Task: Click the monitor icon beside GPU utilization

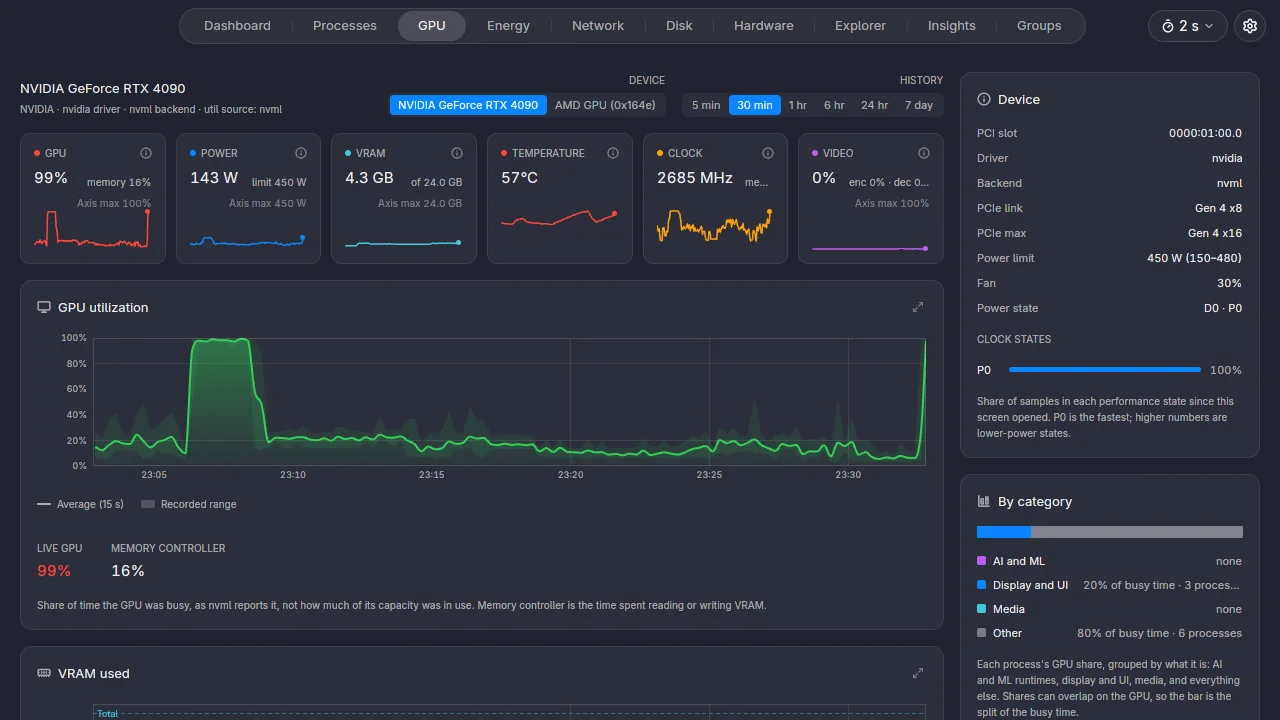Action: click(x=44, y=307)
